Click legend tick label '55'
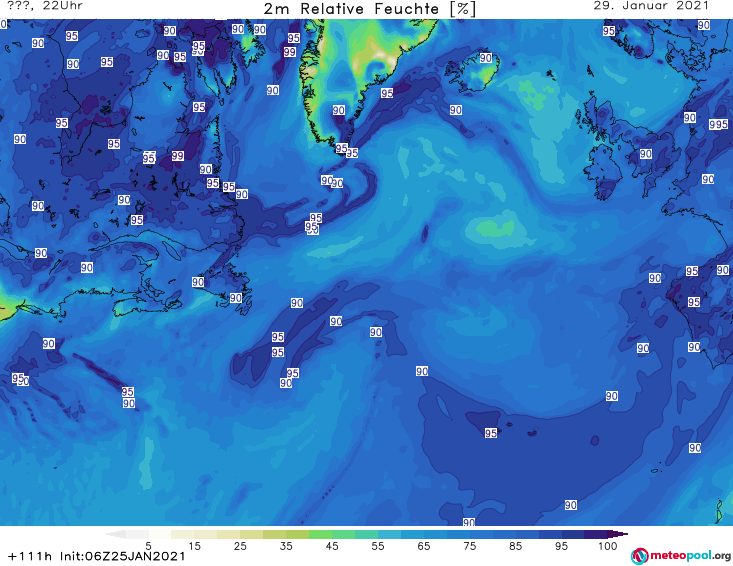 pos(378,546)
